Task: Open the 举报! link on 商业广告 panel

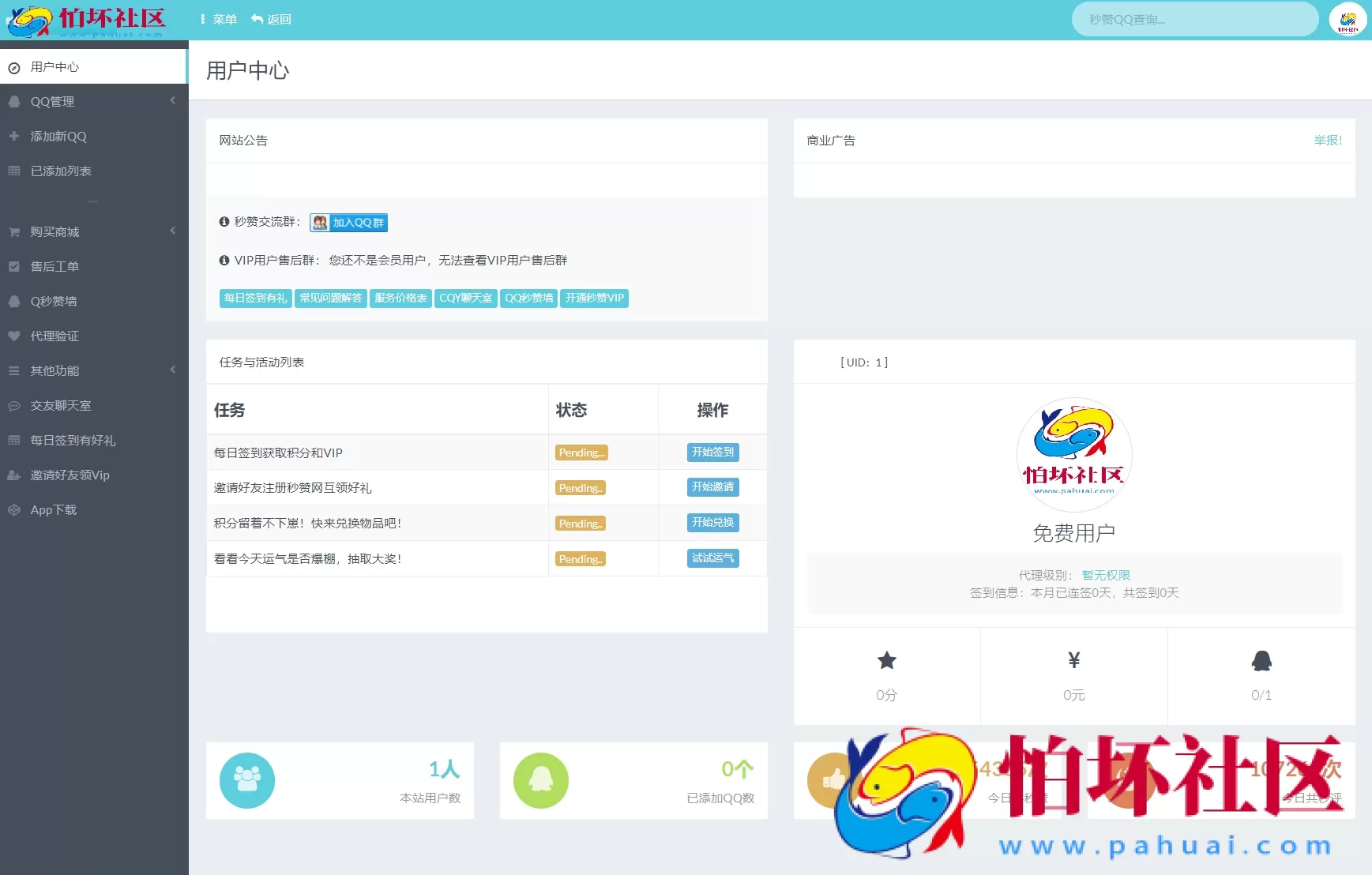Action: coord(1327,140)
